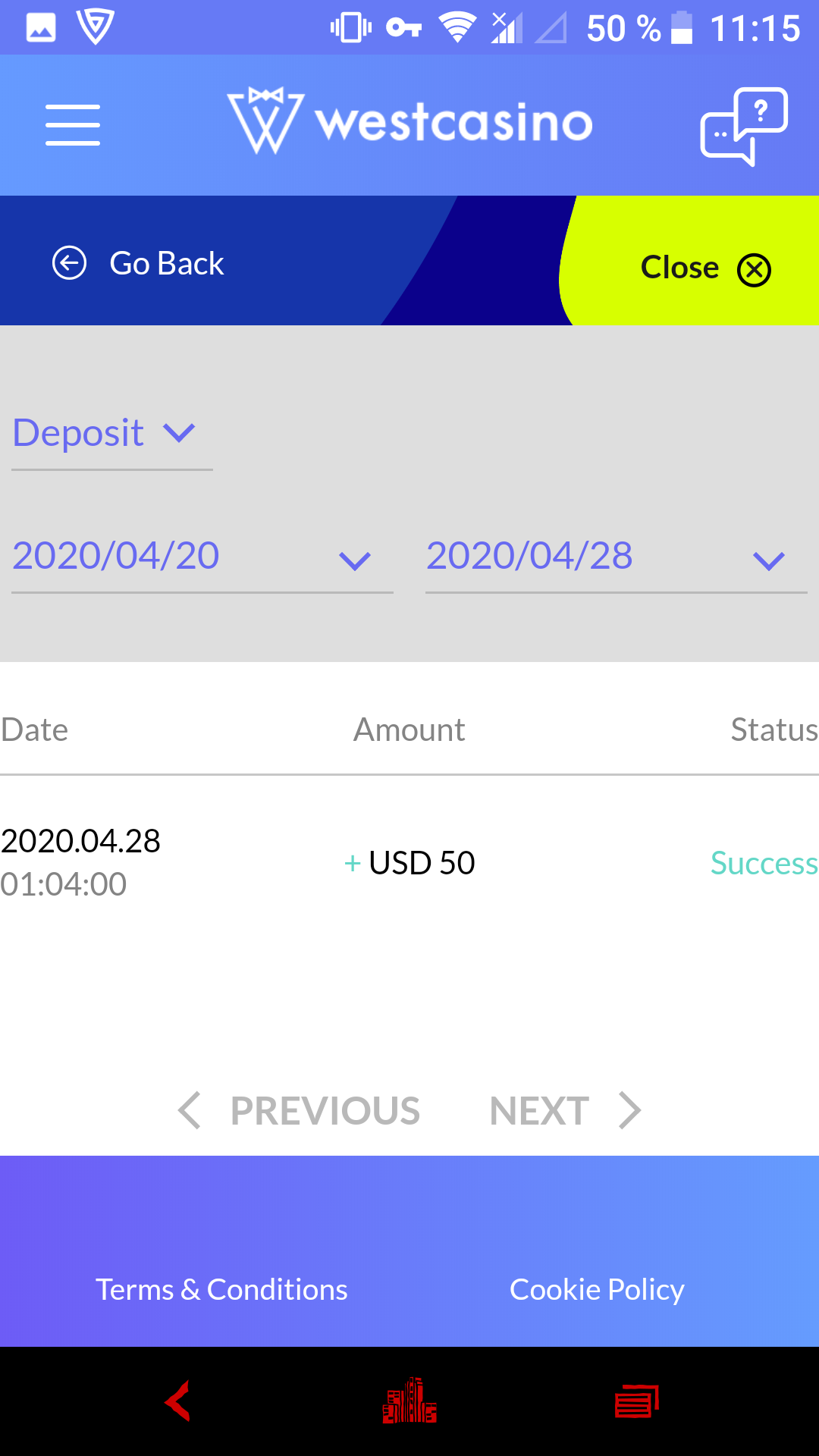The width and height of the screenshot is (819, 1456).
Task: Open the end date 2020/04/28 picker
Action: pos(616,557)
